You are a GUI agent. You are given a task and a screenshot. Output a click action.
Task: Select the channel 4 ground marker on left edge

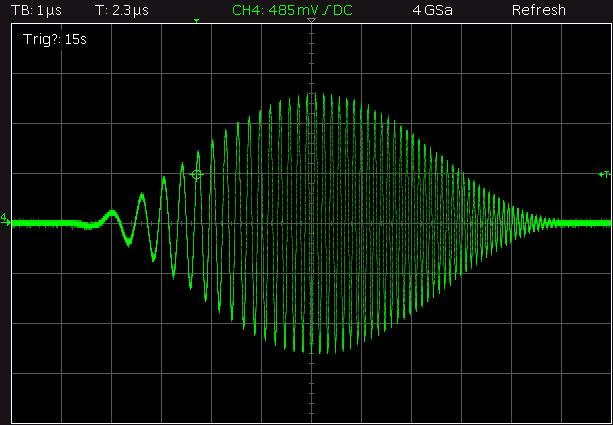point(5,218)
